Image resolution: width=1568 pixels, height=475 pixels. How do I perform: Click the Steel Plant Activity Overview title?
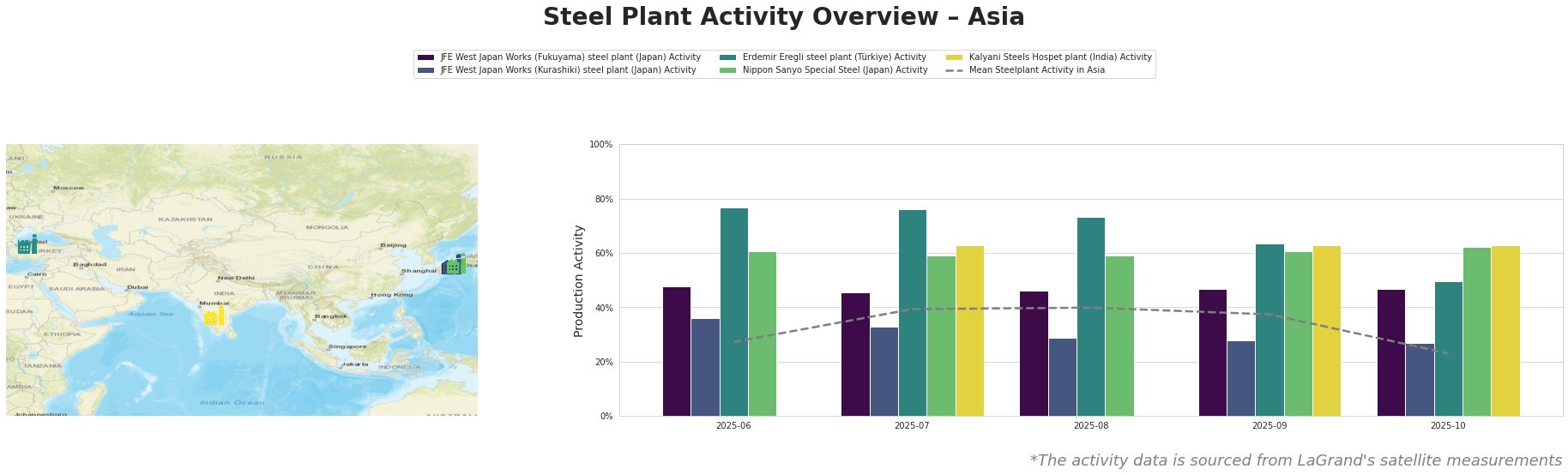point(783,17)
